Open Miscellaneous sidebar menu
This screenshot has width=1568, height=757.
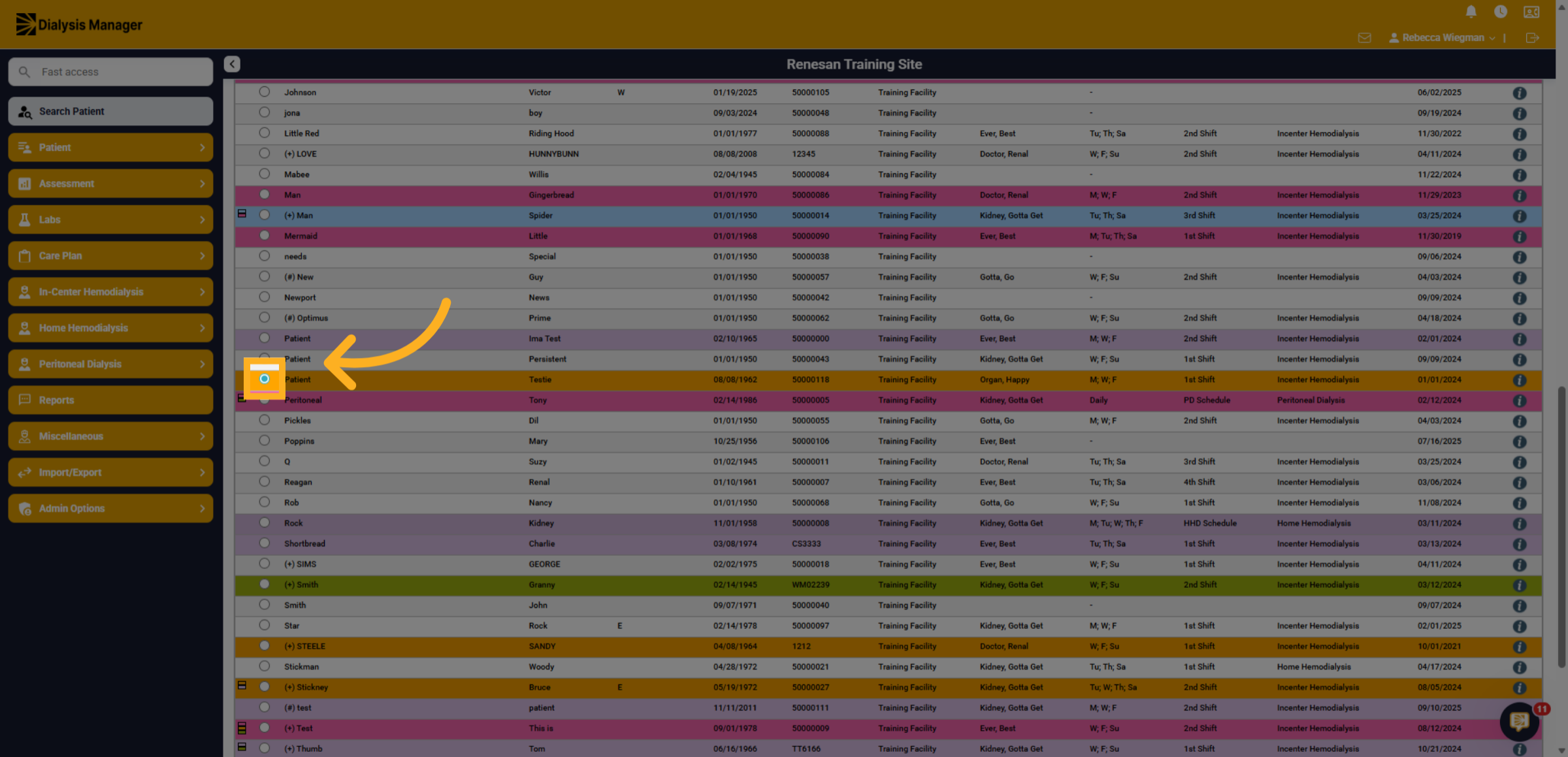[110, 436]
